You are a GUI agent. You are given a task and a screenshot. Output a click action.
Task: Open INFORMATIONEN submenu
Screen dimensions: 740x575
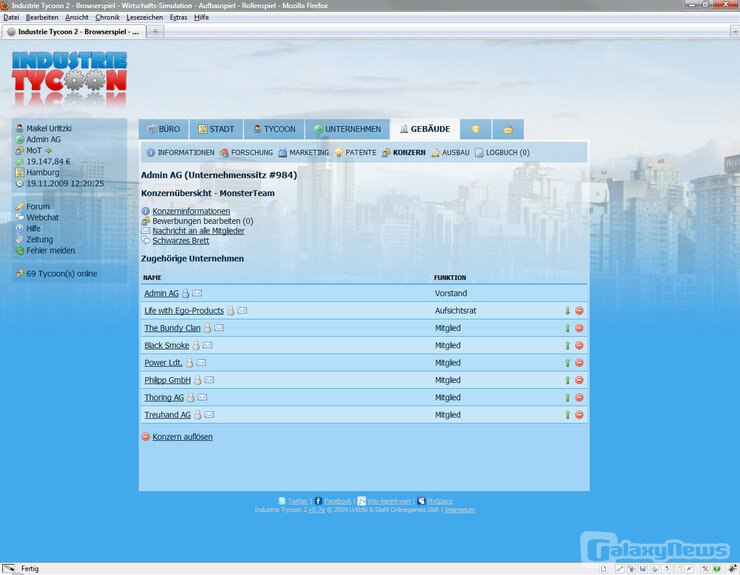point(180,152)
